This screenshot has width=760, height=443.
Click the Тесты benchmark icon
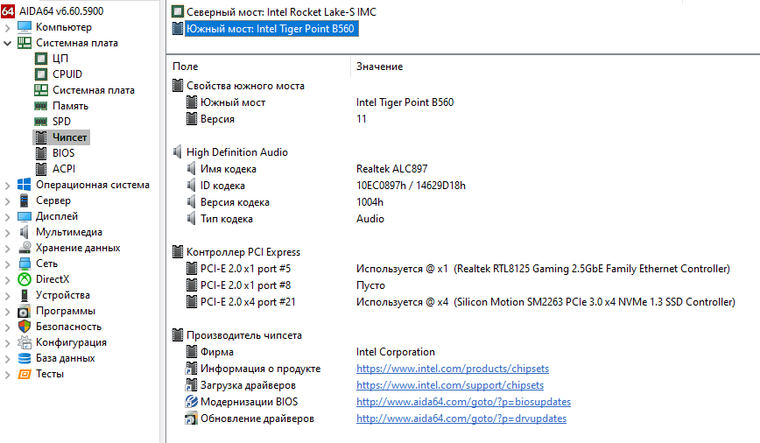[24, 374]
